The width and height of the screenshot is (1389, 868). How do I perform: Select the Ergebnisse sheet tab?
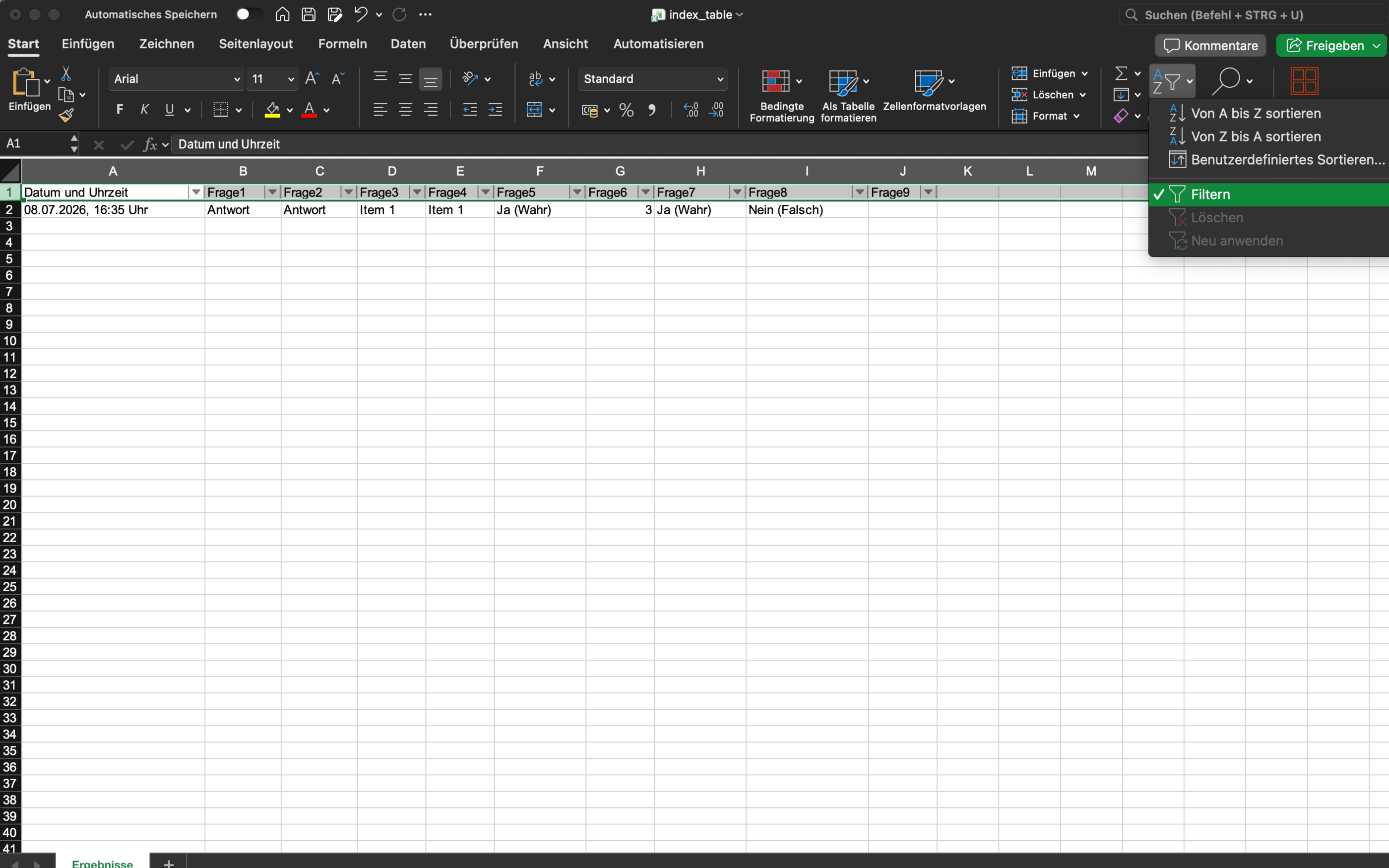tap(102, 863)
